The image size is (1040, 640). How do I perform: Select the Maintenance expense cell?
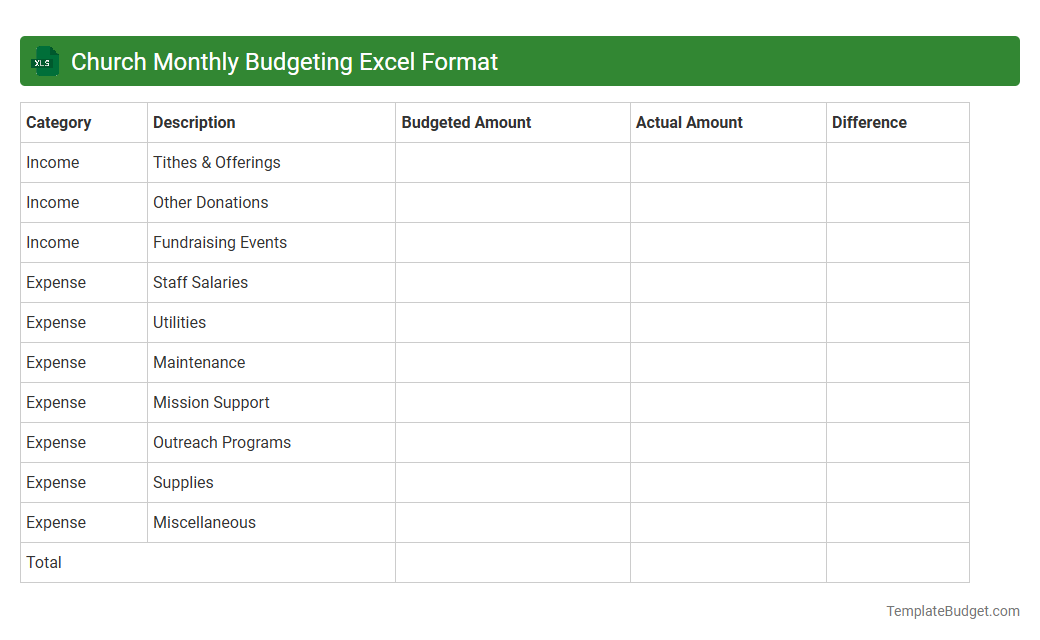point(199,362)
